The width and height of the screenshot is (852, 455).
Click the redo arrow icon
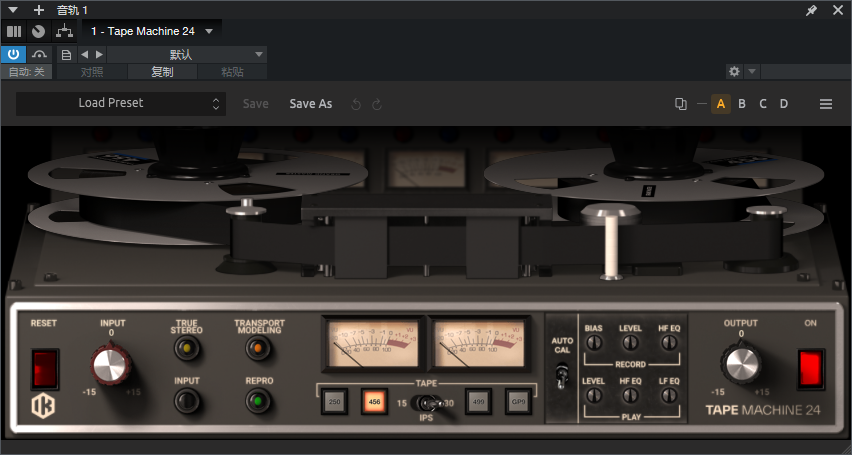pos(377,104)
